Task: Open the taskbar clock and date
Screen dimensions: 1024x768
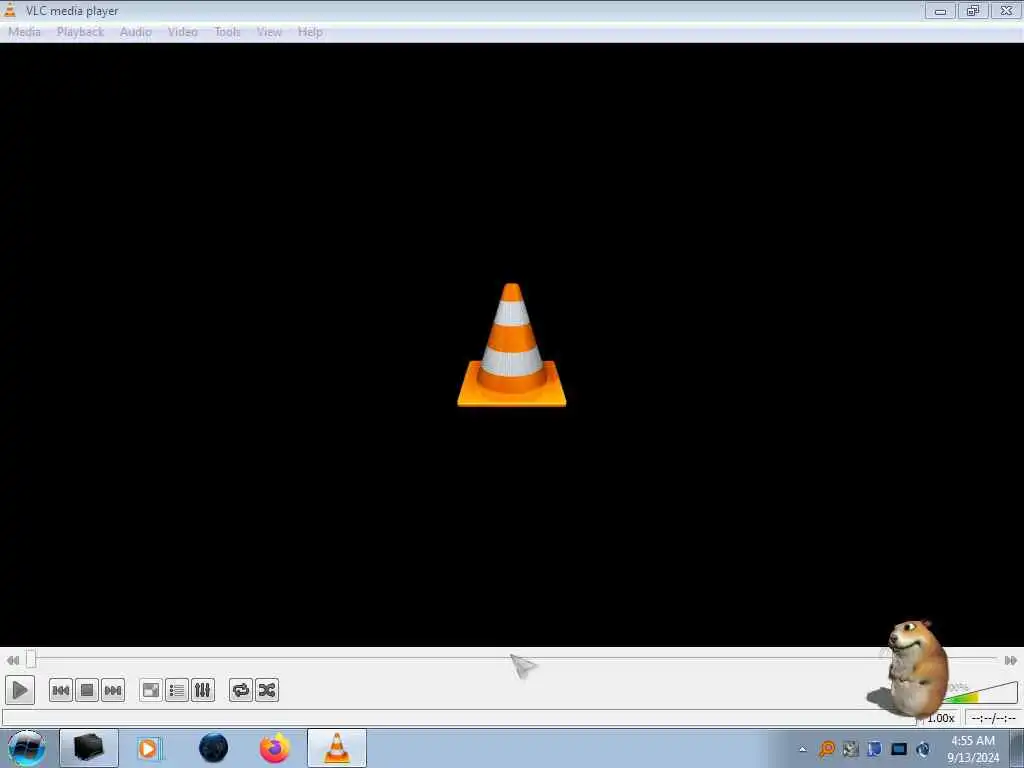Action: pyautogui.click(x=973, y=748)
